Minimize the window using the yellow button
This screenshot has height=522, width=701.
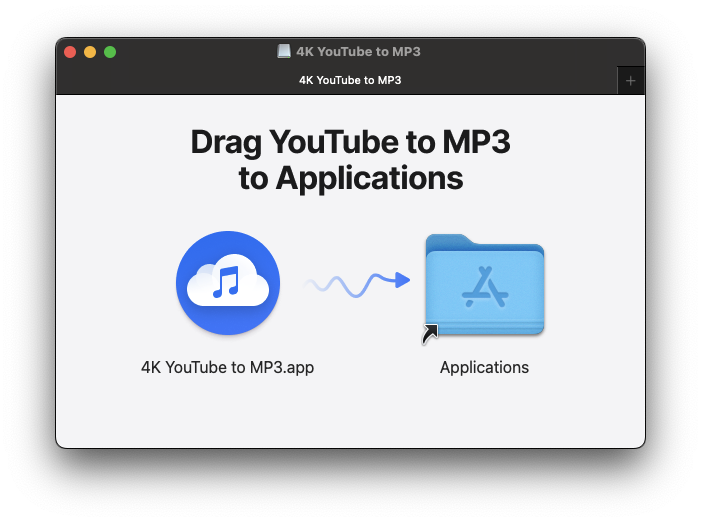click(x=90, y=52)
